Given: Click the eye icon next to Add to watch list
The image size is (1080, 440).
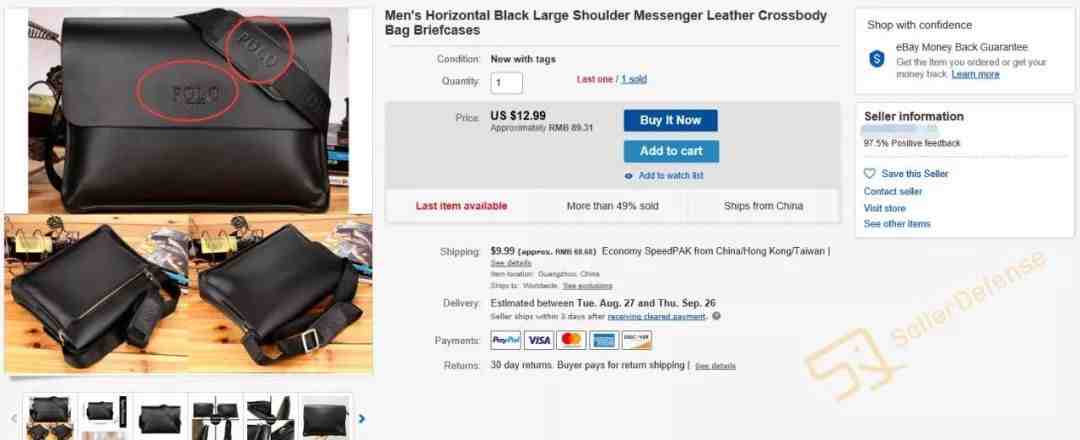Looking at the screenshot, I should click(x=628, y=176).
